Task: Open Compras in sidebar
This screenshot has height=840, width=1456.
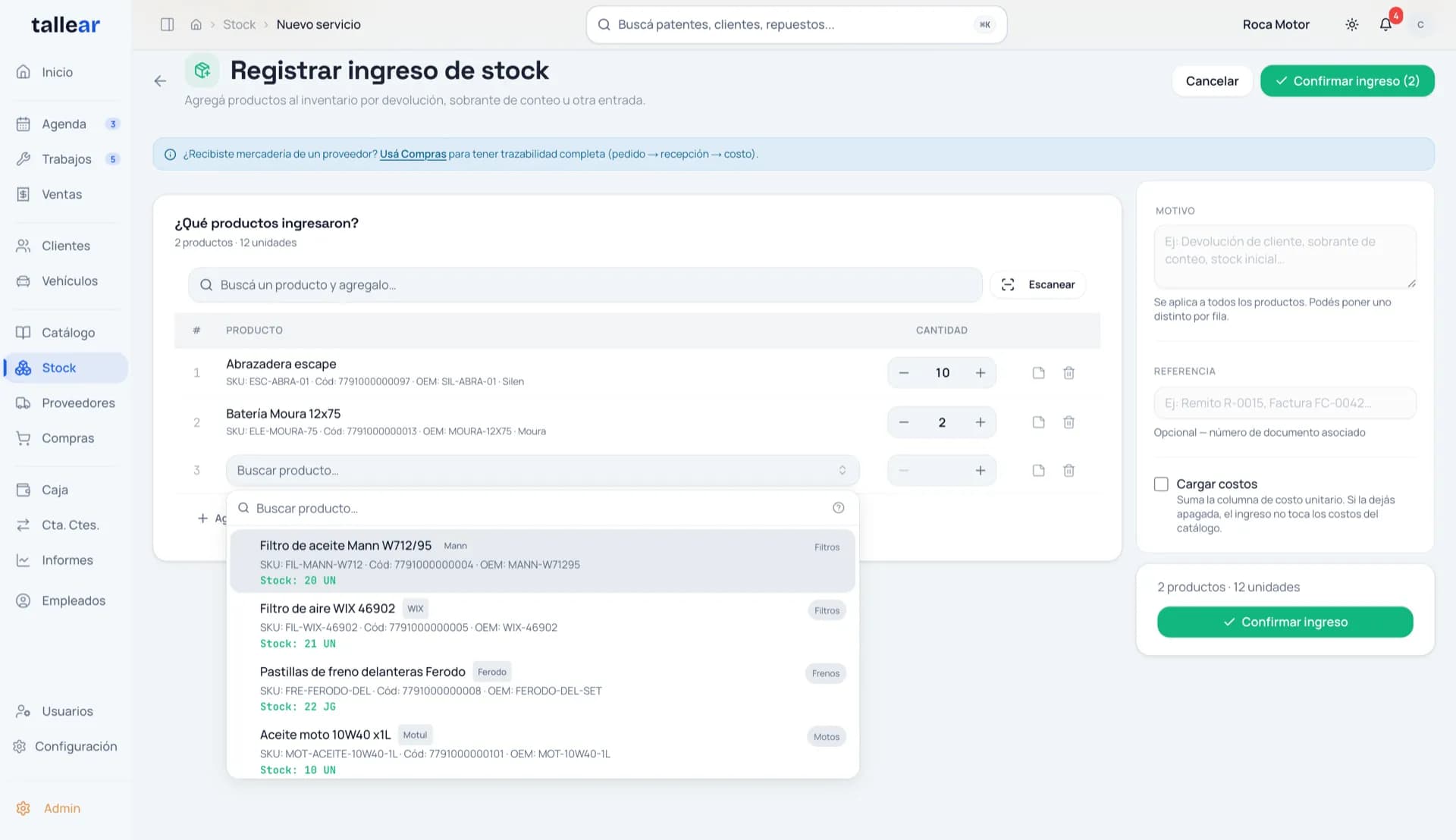Action: click(x=65, y=438)
